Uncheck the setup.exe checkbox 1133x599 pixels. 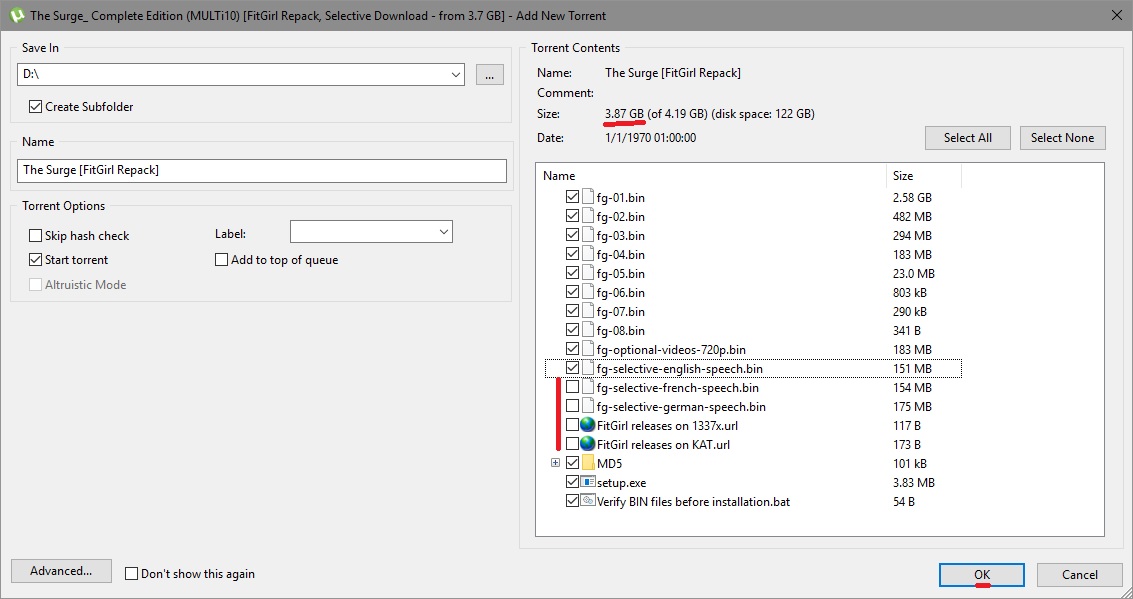pos(572,482)
